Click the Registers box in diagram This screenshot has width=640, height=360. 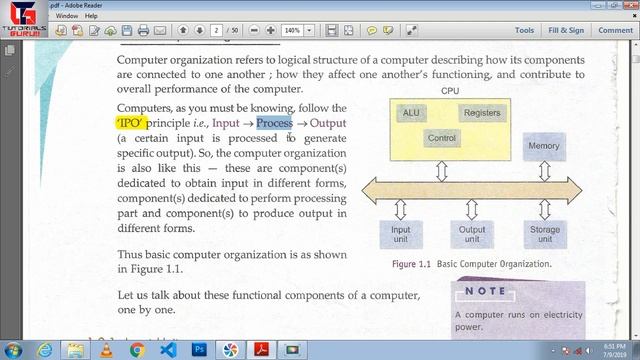coord(482,113)
